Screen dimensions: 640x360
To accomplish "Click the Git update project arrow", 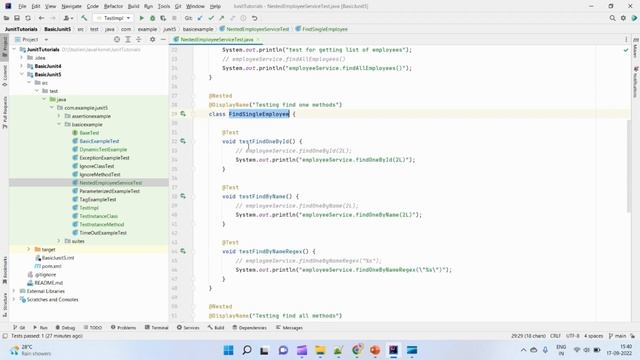I will tap(200, 18).
